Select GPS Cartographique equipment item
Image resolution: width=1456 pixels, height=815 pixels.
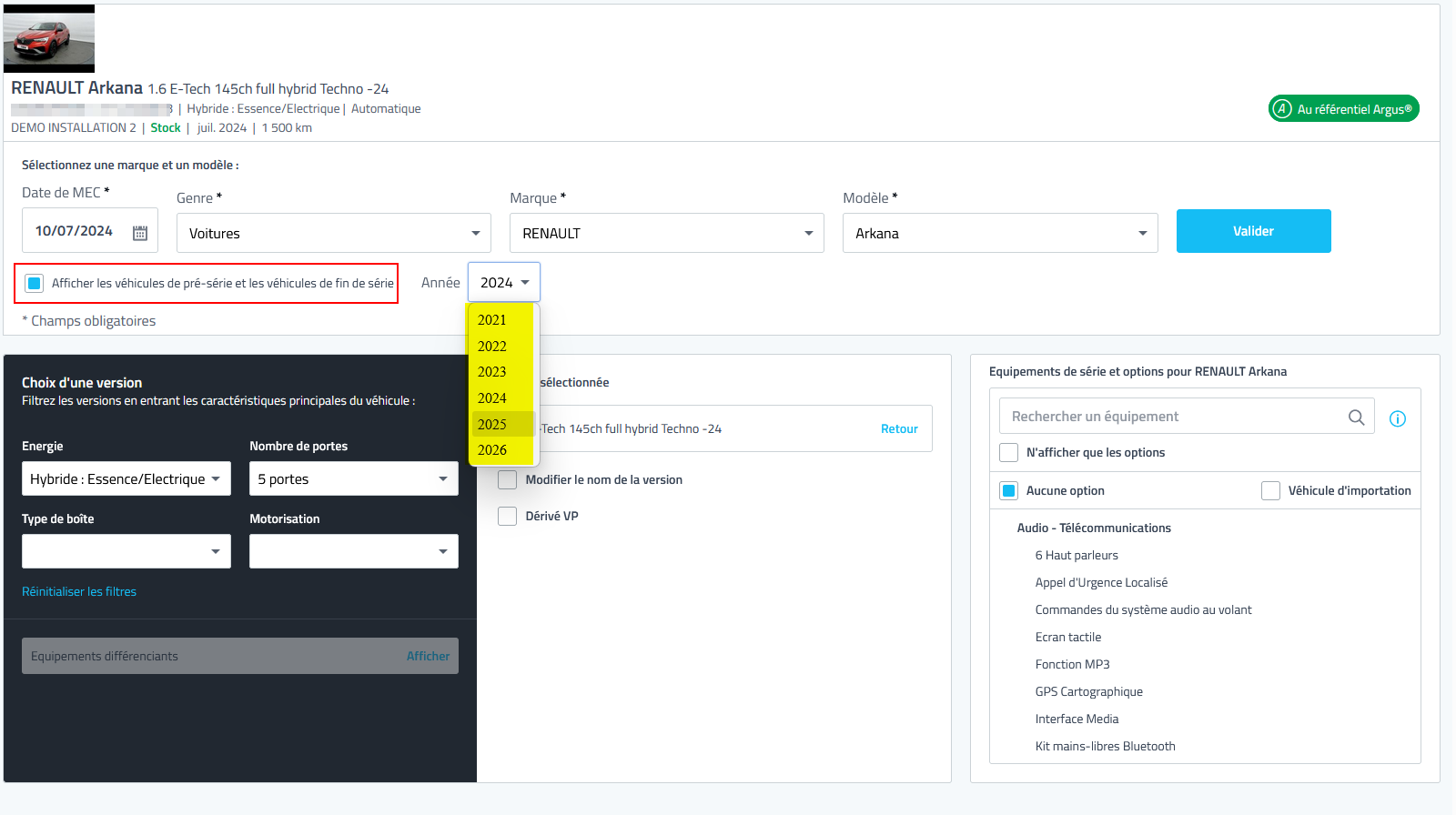(x=1088, y=691)
